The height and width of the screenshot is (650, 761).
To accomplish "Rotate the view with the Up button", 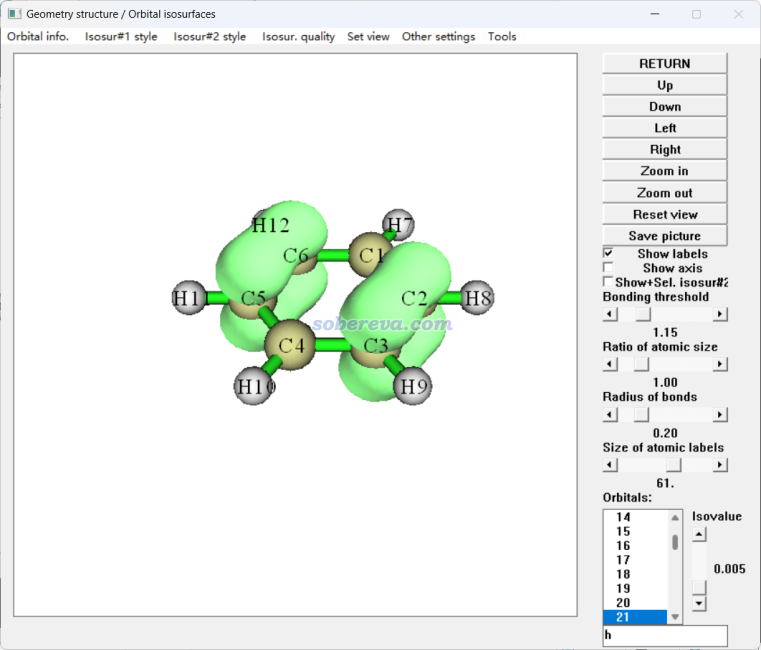I will [664, 85].
